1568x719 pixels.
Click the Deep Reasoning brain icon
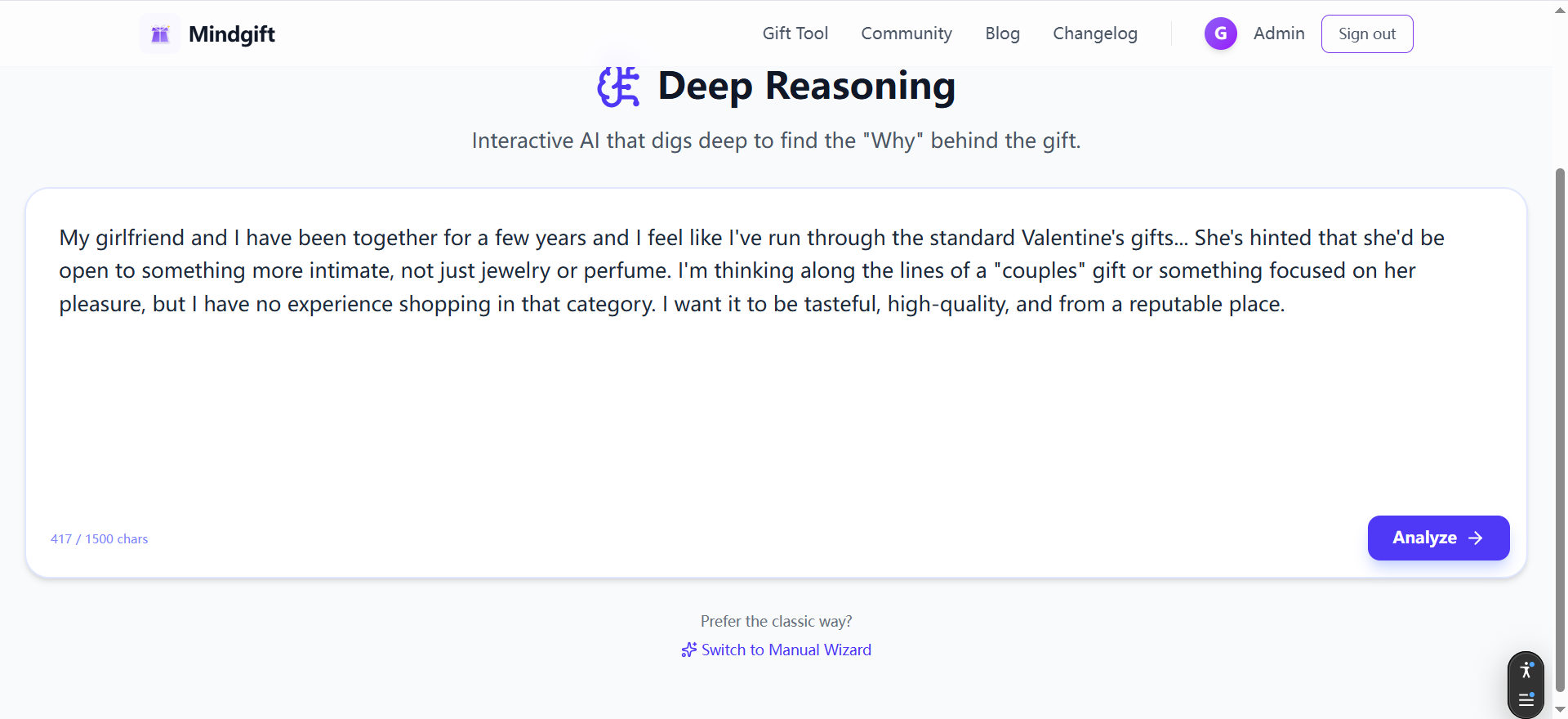(618, 87)
